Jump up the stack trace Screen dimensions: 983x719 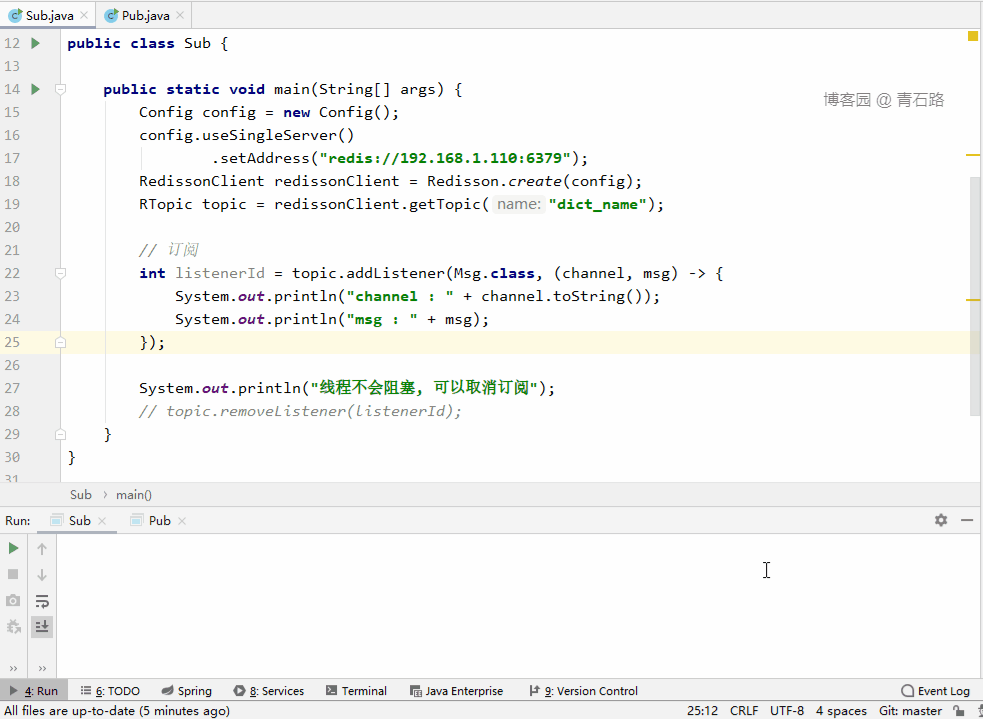click(42, 549)
